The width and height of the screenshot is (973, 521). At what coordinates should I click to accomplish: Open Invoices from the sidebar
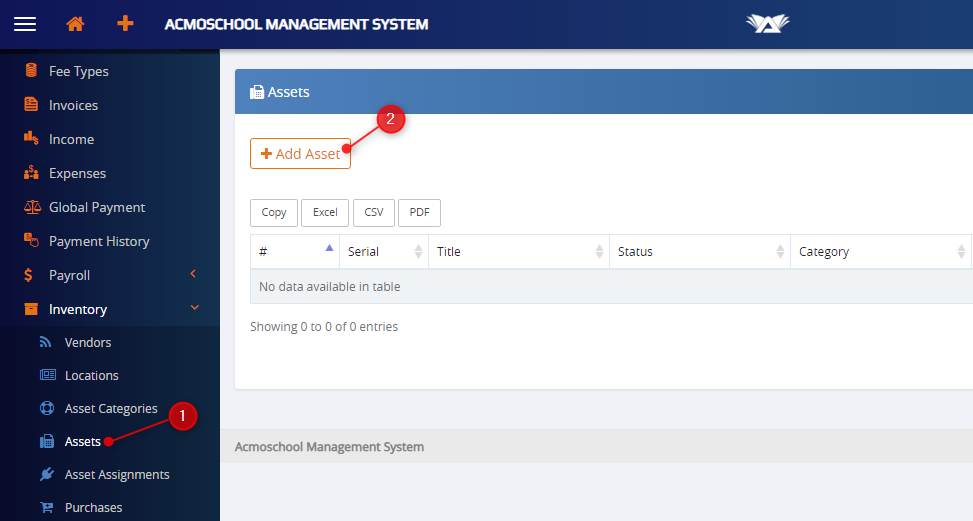[73, 105]
